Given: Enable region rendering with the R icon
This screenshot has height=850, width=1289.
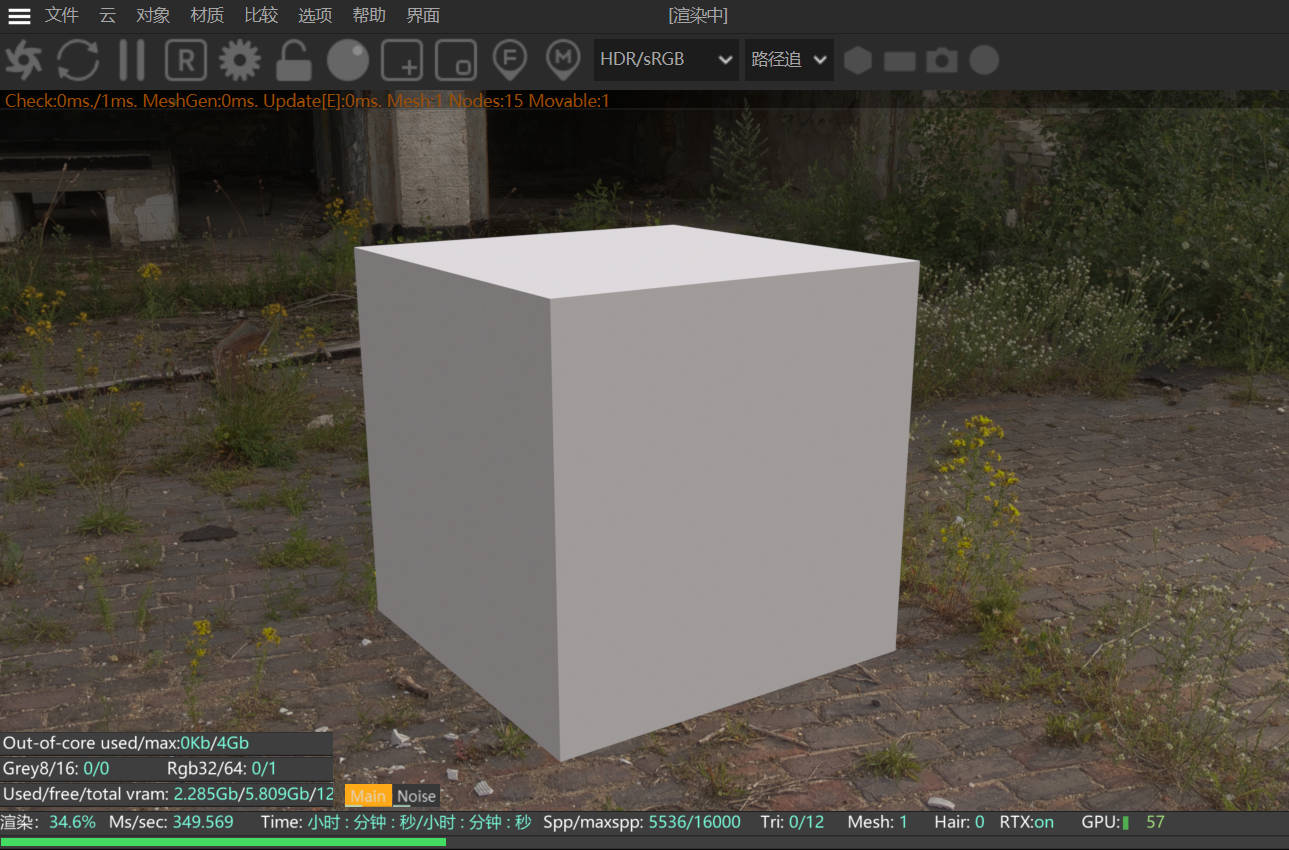Looking at the screenshot, I should click(184, 60).
